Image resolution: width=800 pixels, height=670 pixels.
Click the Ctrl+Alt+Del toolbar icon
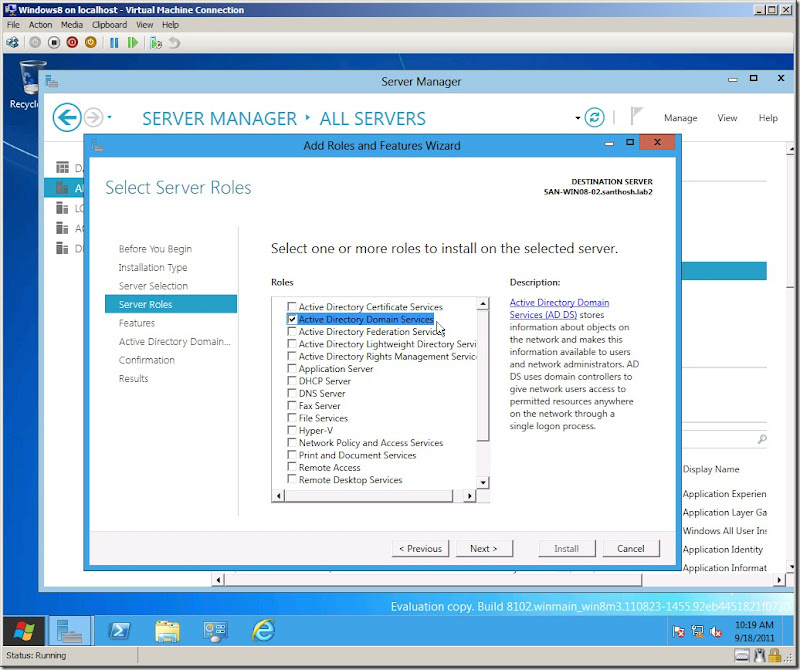click(x=13, y=43)
